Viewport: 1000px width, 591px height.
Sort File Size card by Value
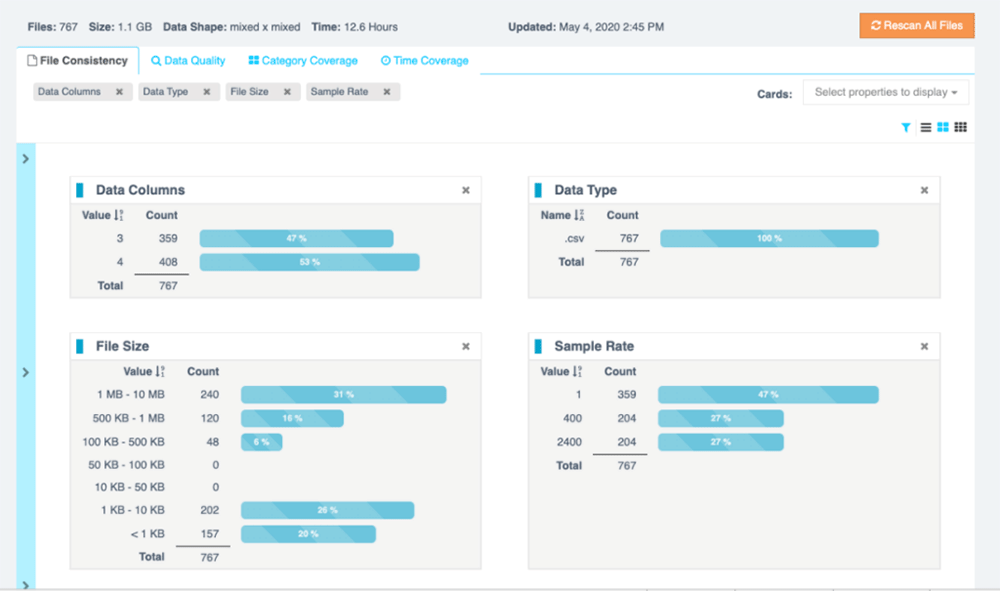[160, 371]
